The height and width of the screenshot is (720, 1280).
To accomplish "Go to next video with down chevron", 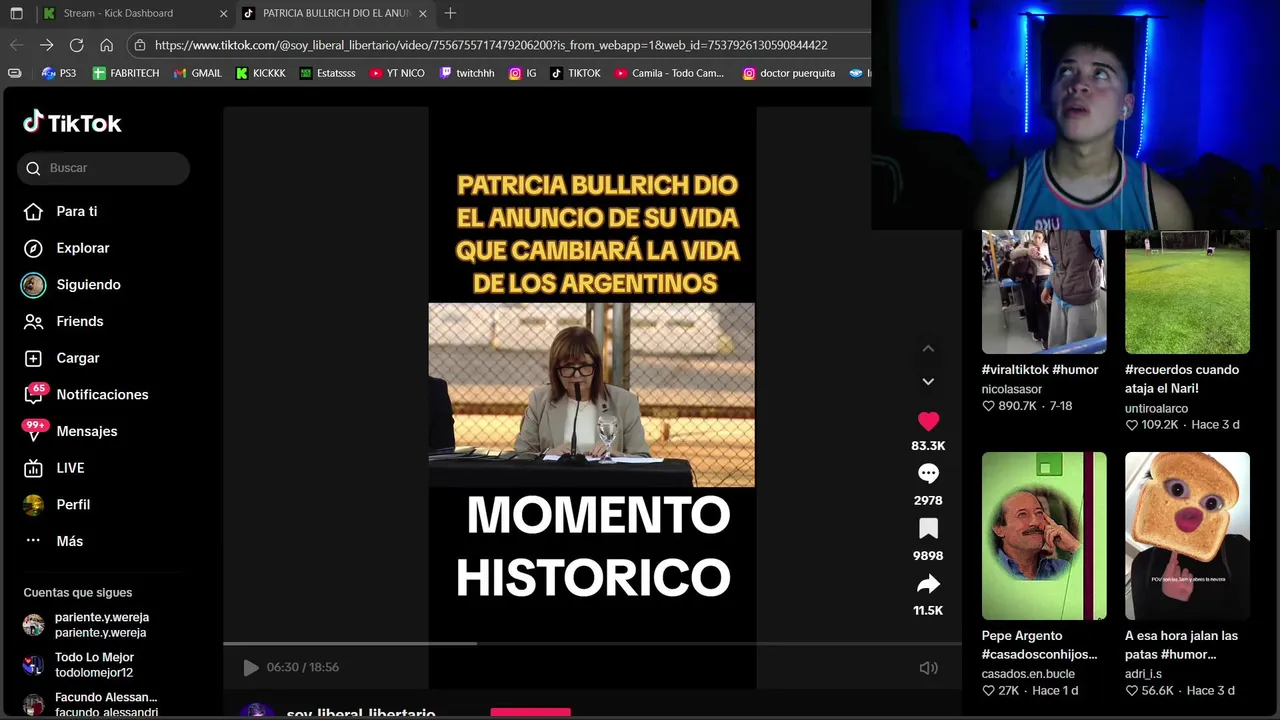I will (x=928, y=381).
